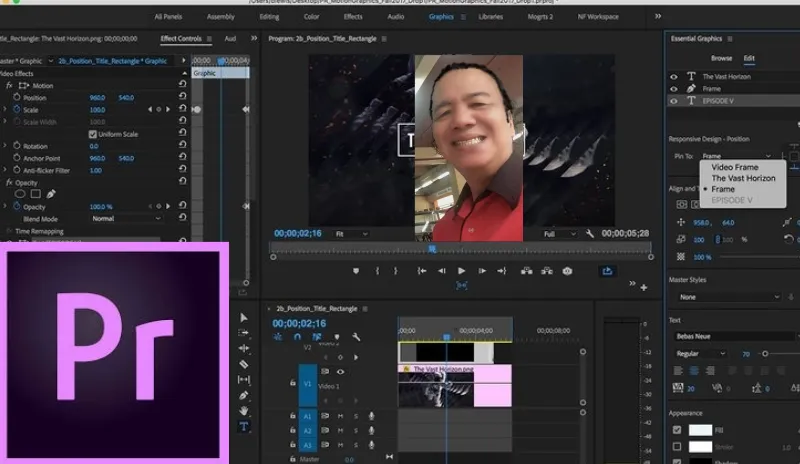This screenshot has width=800, height=464.
Task: Select the Hand tool
Action: pos(244,410)
